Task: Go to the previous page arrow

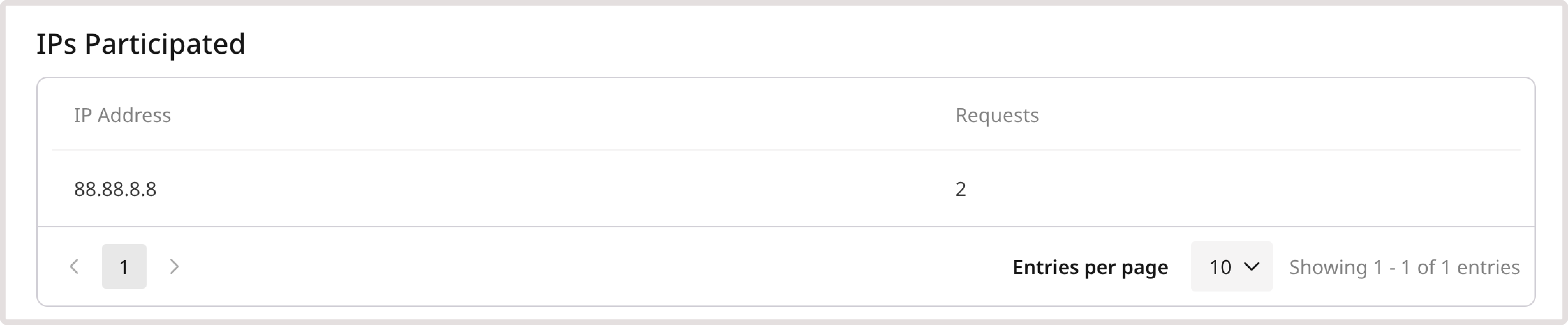Action: 74,266
